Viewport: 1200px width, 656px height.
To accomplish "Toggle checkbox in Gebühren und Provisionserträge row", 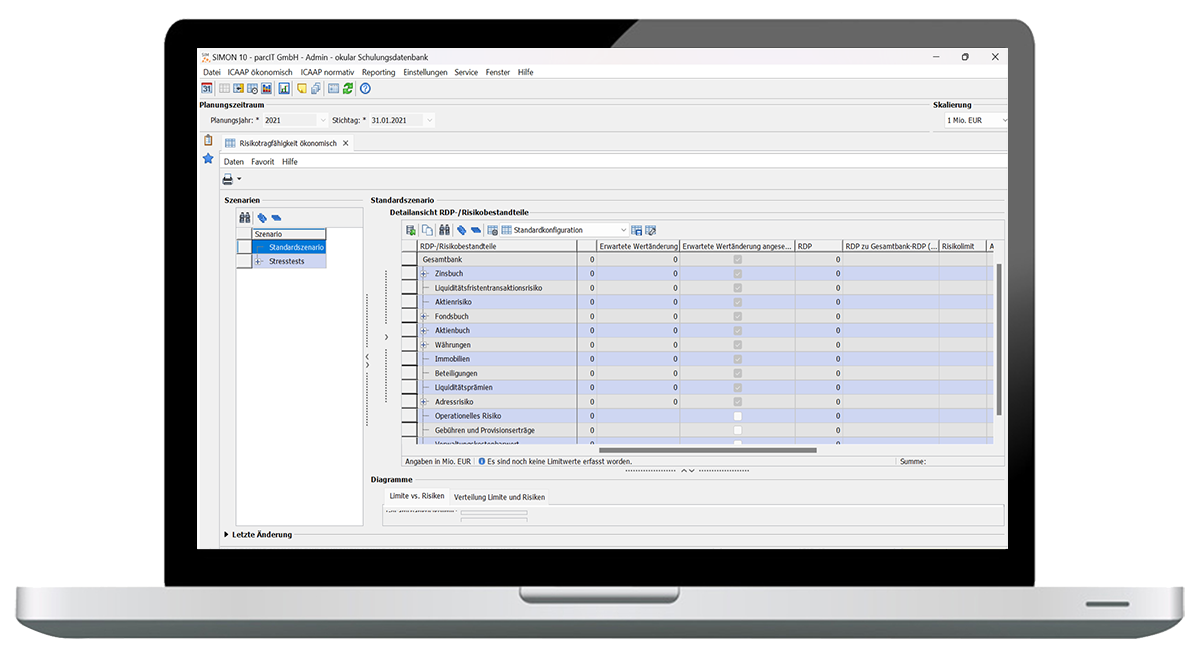I will [x=737, y=430].
